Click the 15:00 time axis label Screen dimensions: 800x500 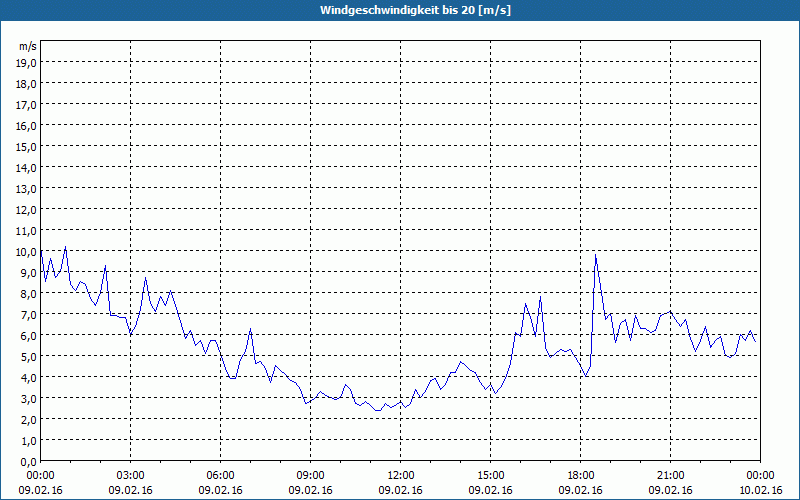(490, 476)
